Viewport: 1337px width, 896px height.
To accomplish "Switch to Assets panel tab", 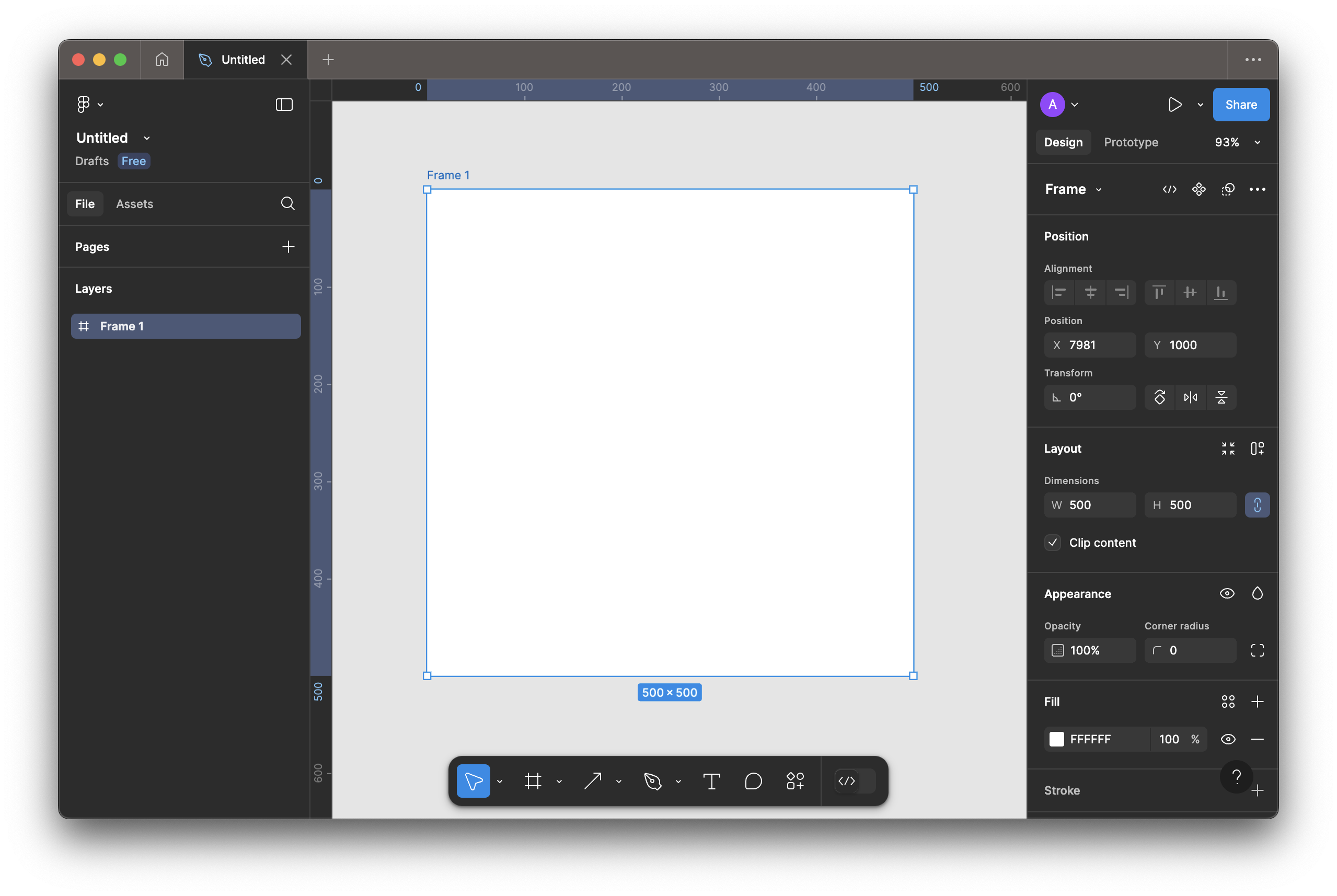I will 135,204.
